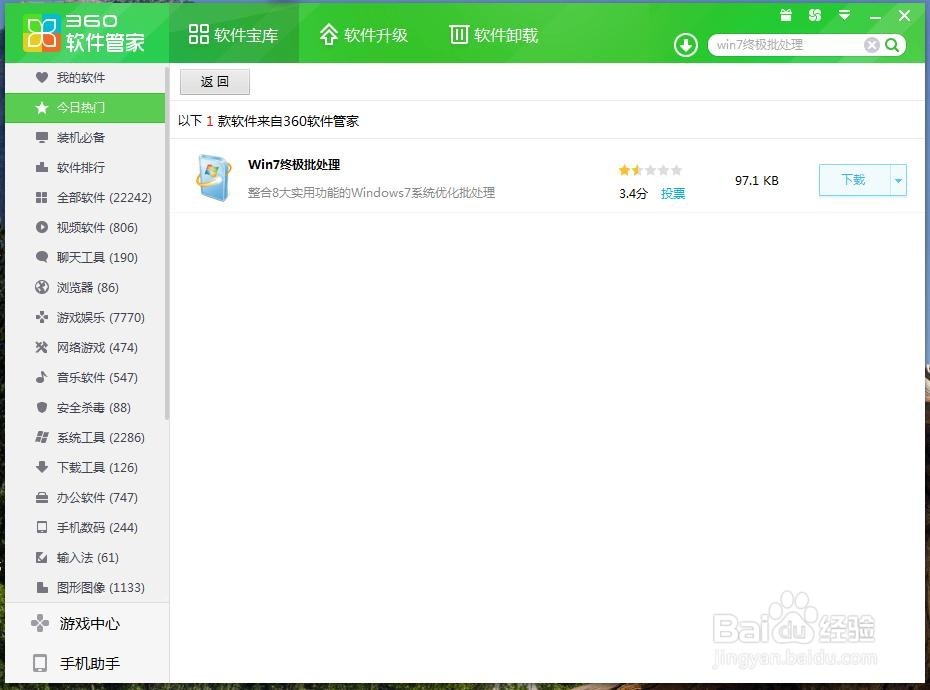
Task: Click the Win7终极批处理 software icon
Action: [x=214, y=177]
